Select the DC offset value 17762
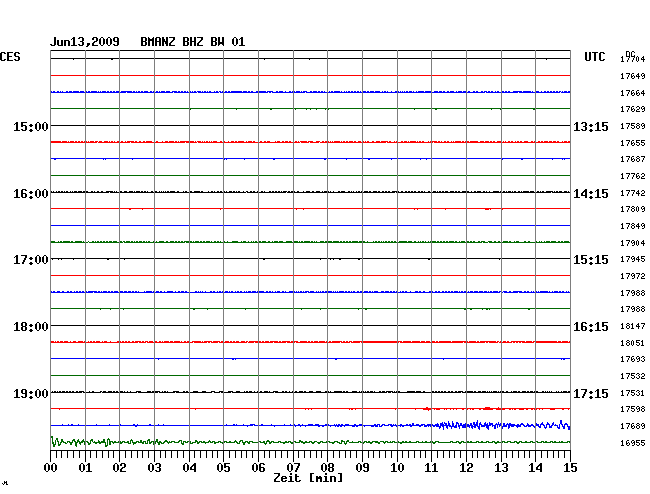 tap(633, 177)
